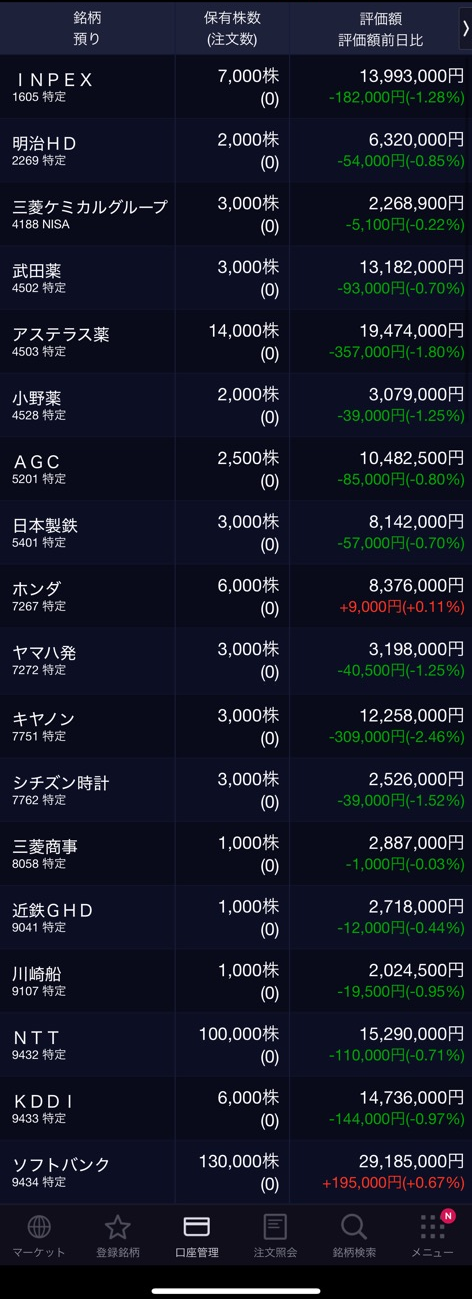The height and width of the screenshot is (1299, 472).
Task: Select the アステラス薬 holding row
Action: pyautogui.click(x=236, y=342)
